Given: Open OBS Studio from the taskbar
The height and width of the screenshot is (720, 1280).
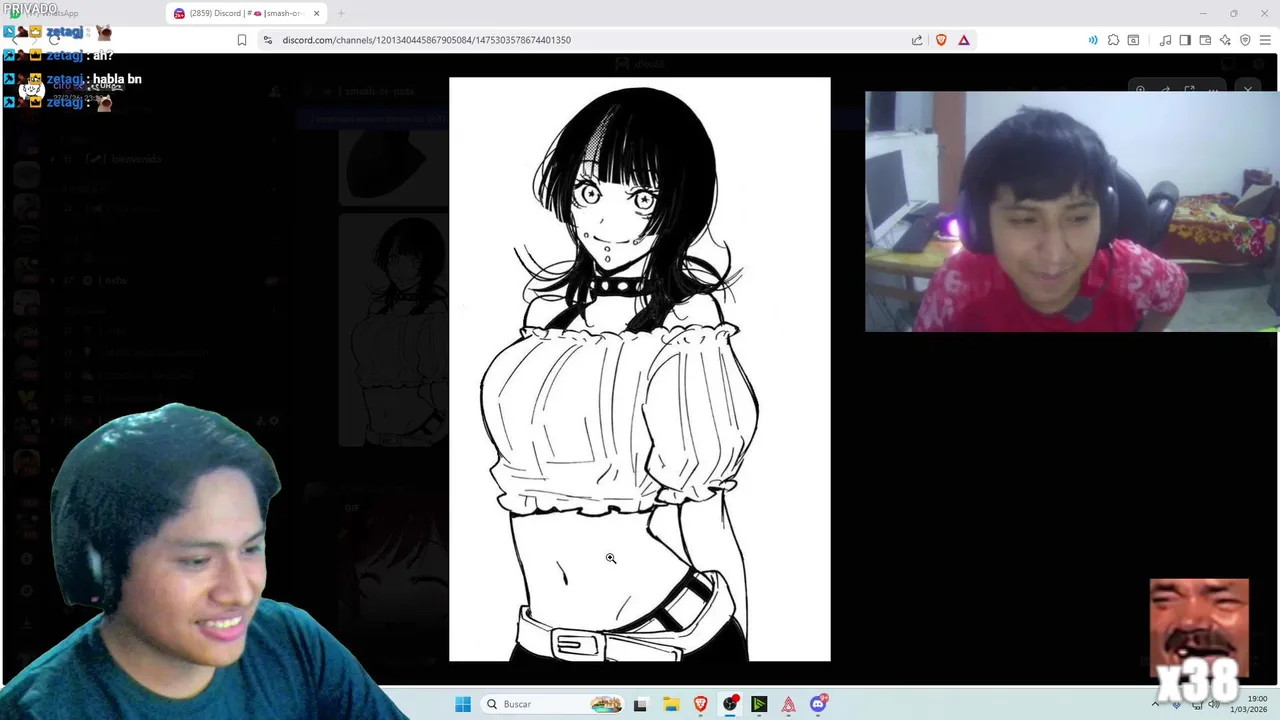Looking at the screenshot, I should pyautogui.click(x=730, y=704).
